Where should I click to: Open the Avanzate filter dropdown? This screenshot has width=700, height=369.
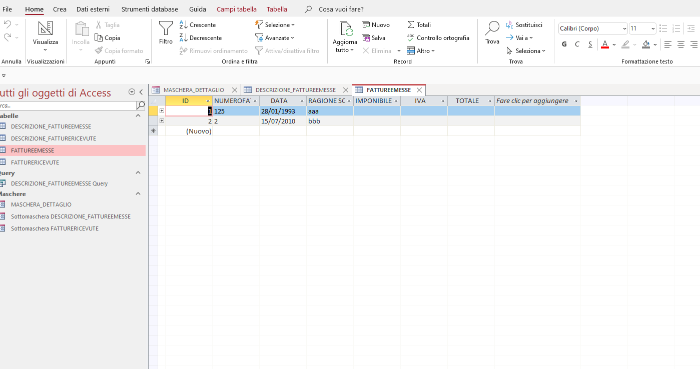point(275,38)
